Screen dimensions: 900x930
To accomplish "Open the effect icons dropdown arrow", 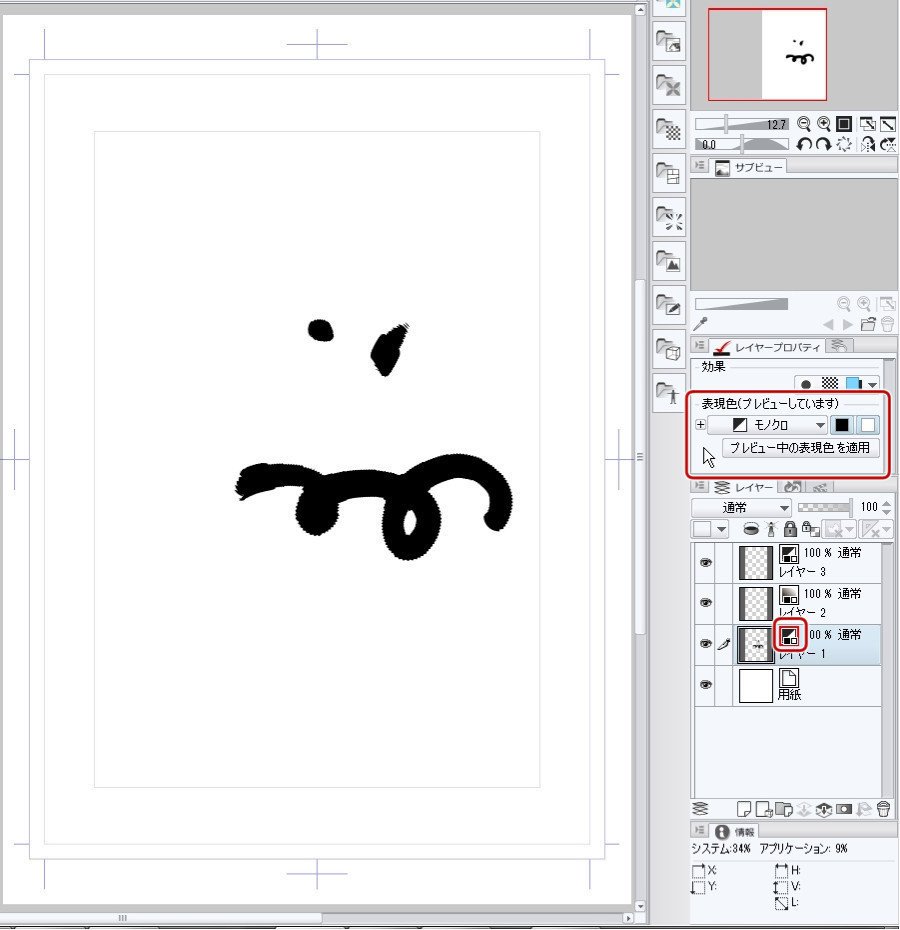I will pos(872,385).
